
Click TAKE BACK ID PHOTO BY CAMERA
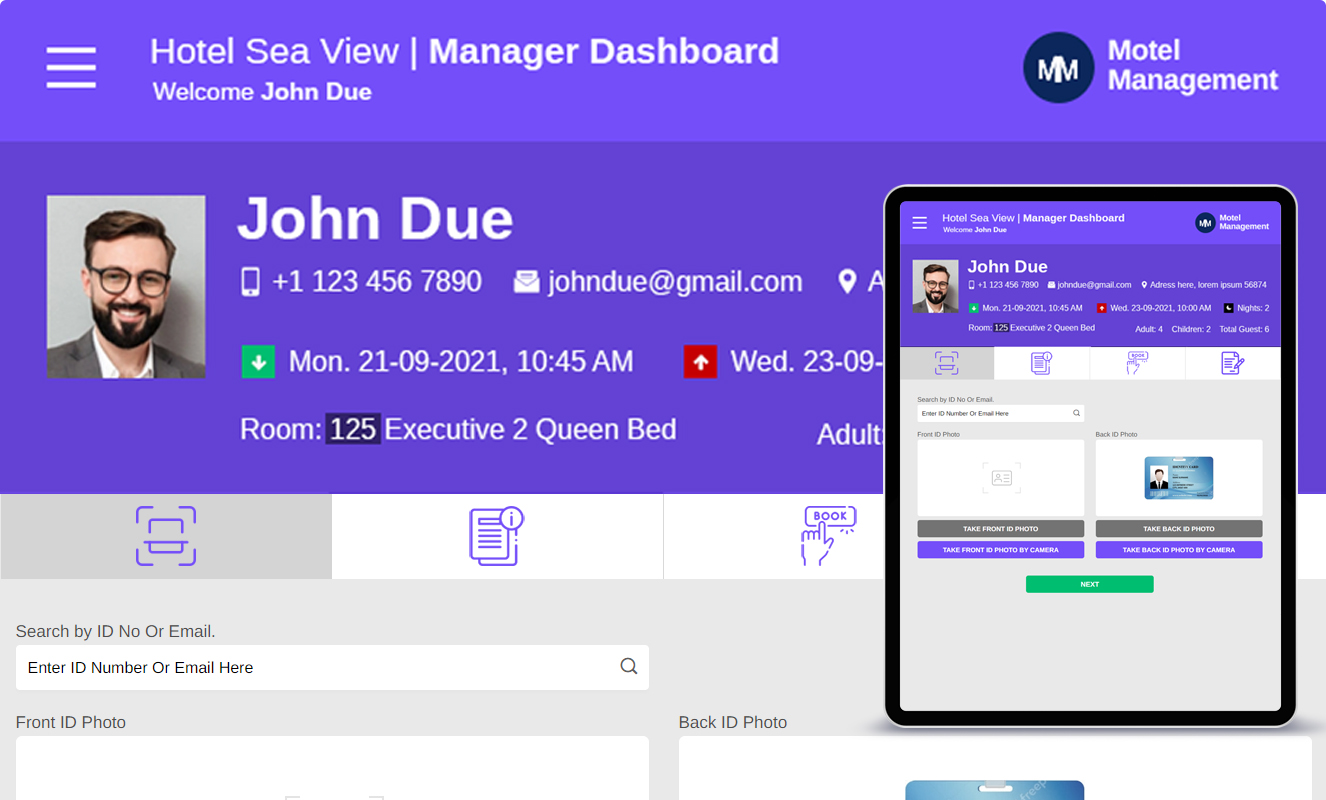coord(1178,550)
